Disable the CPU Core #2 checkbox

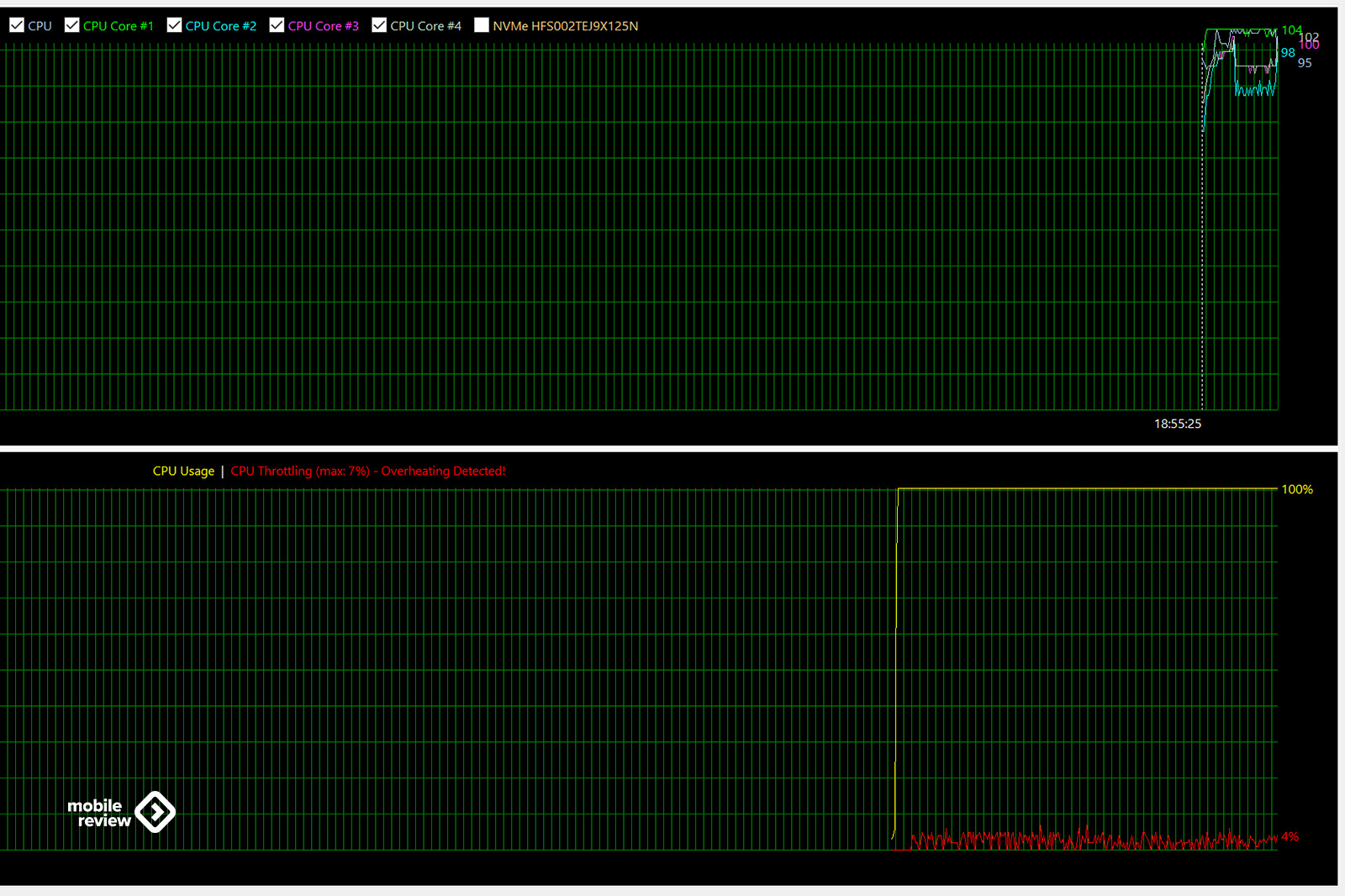point(175,25)
